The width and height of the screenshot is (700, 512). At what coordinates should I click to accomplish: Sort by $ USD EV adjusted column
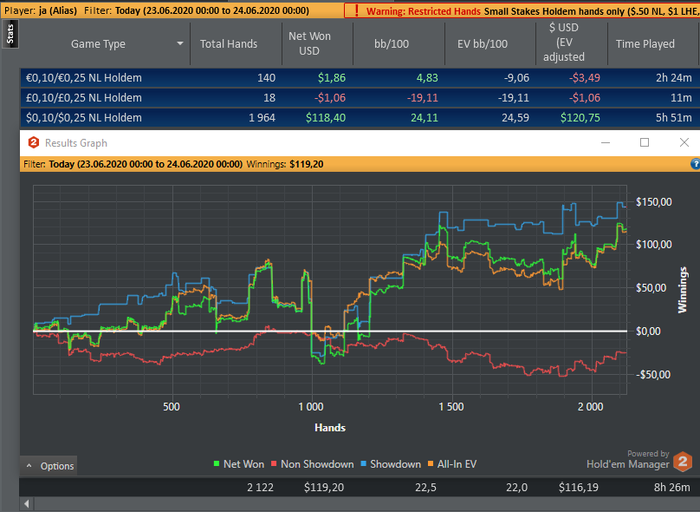coord(564,42)
